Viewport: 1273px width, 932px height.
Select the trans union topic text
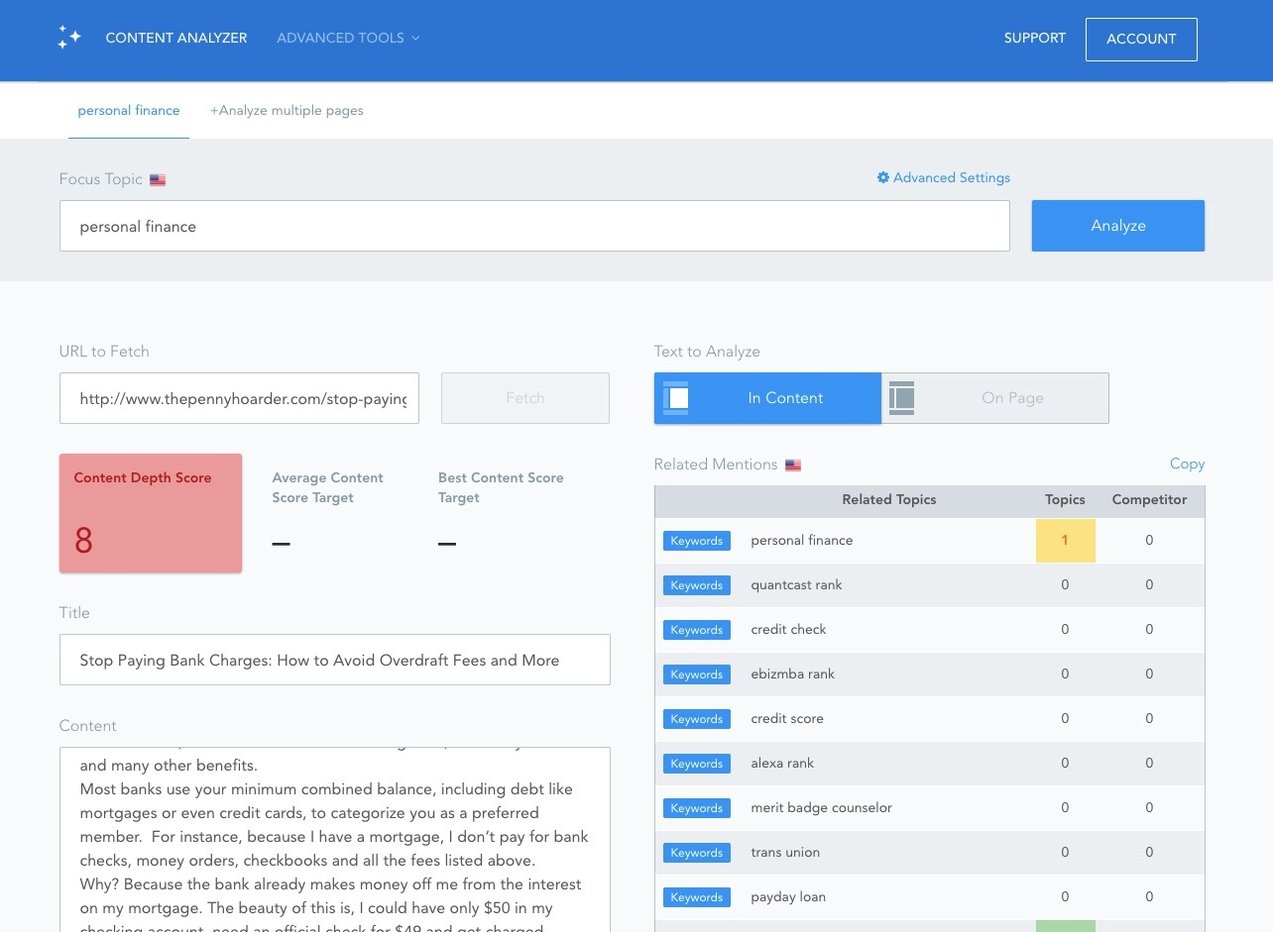(785, 852)
